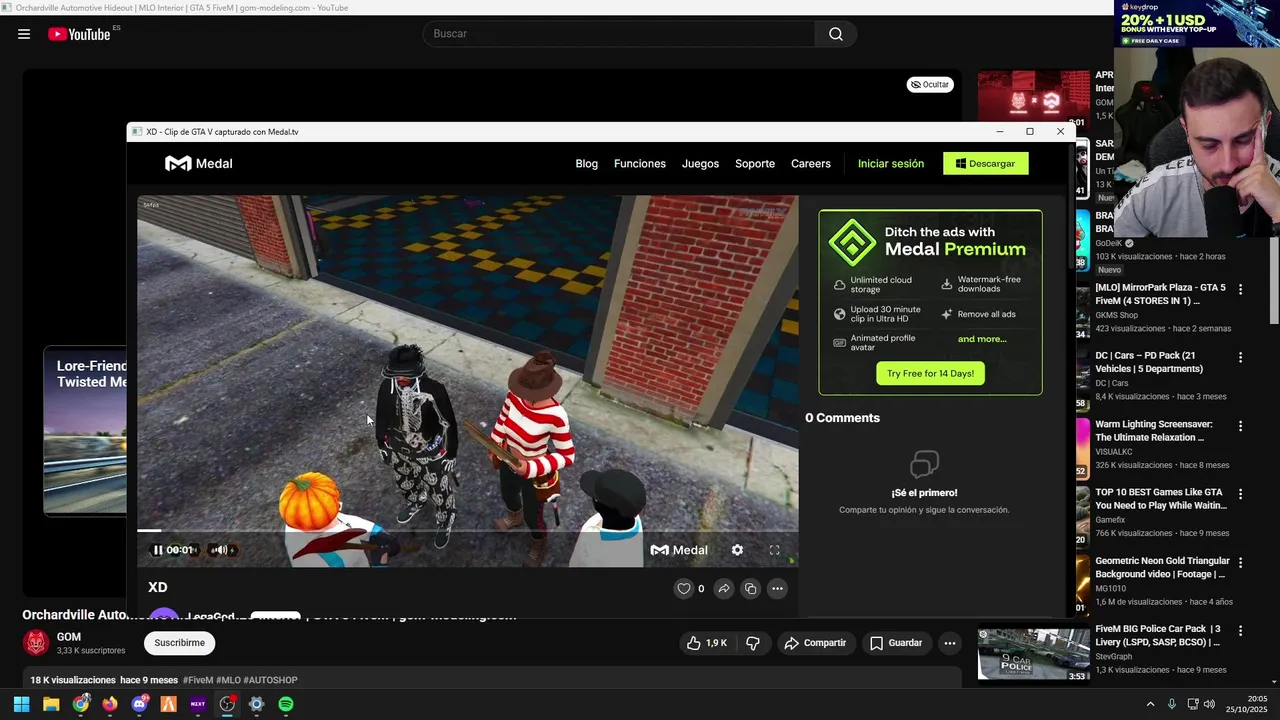
Task: Click Guardar to save the video
Action: coord(895,643)
